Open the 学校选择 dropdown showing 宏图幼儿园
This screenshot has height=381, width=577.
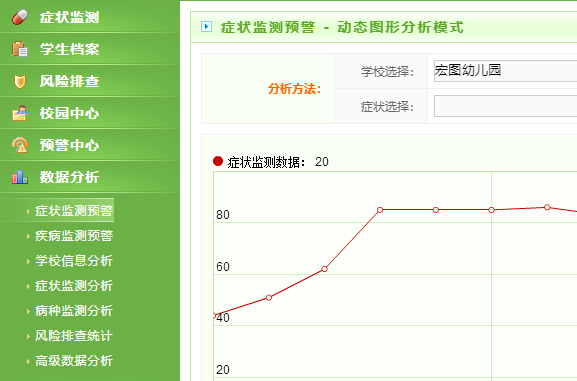pyautogui.click(x=505, y=71)
